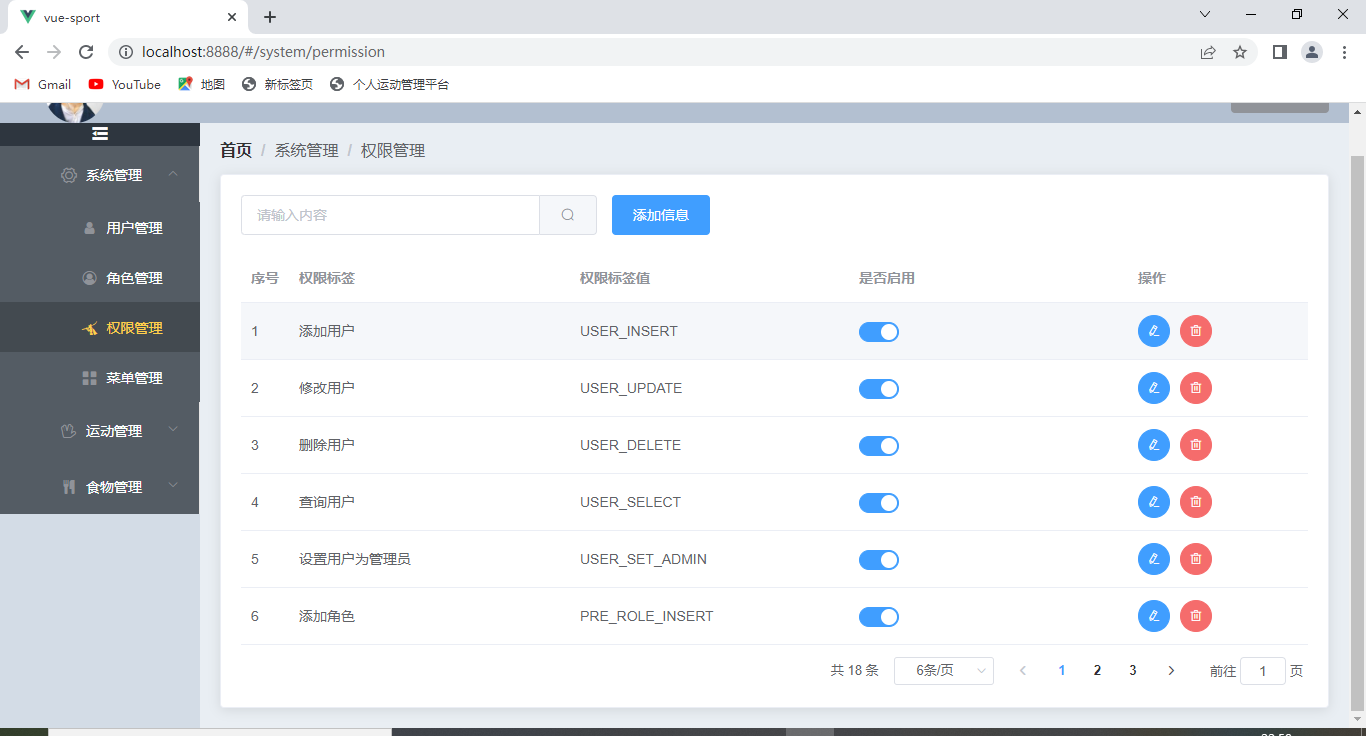Click the edit icon for PRE_ROLE_INSERT row
This screenshot has height=736, width=1366.
[1154, 616]
